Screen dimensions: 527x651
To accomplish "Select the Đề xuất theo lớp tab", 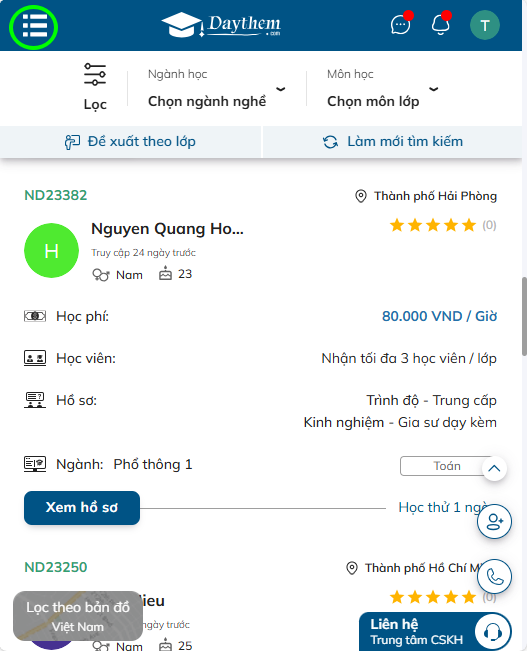I will [x=130, y=142].
